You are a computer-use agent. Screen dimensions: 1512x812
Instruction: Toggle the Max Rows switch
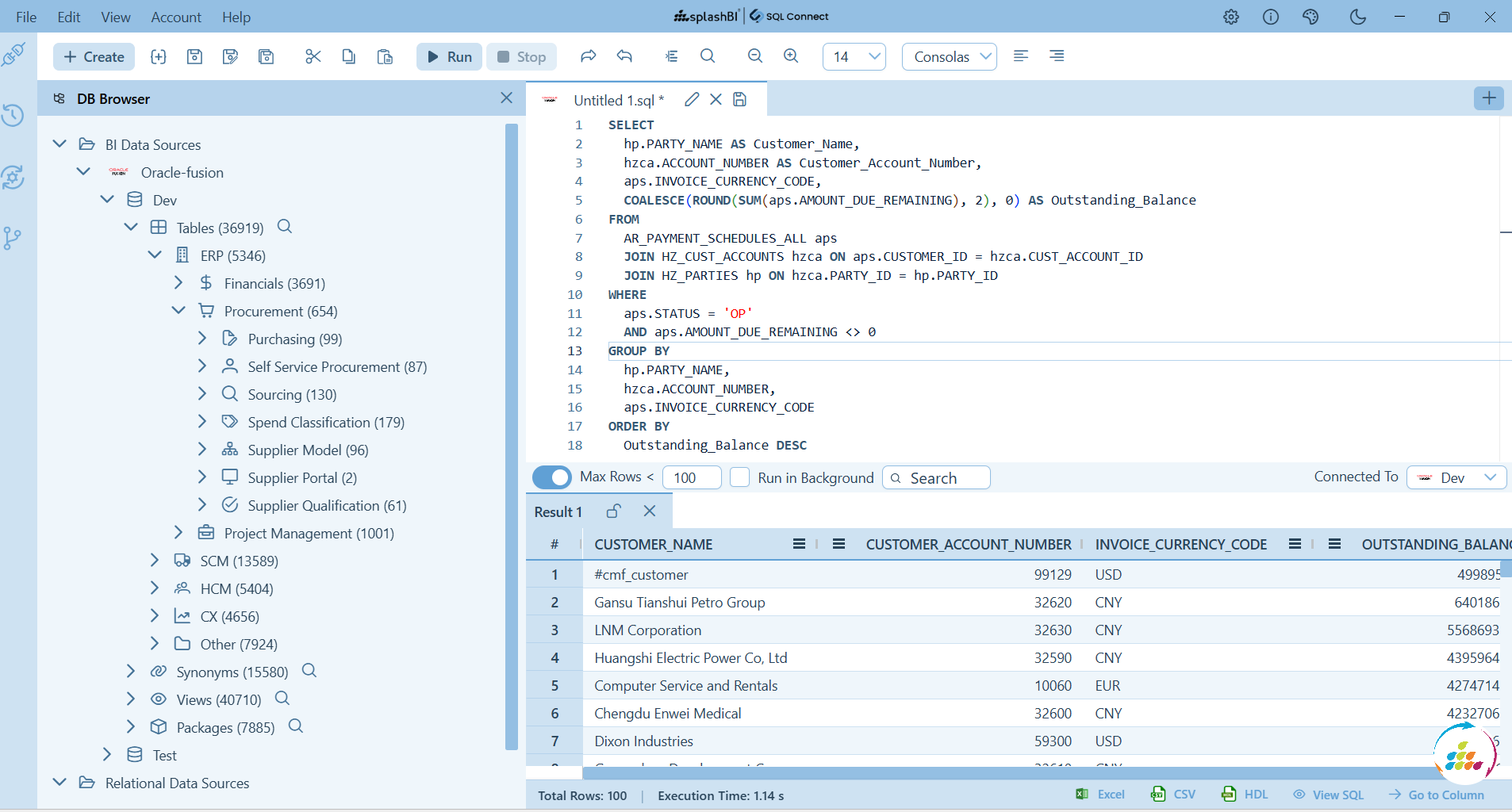click(552, 477)
